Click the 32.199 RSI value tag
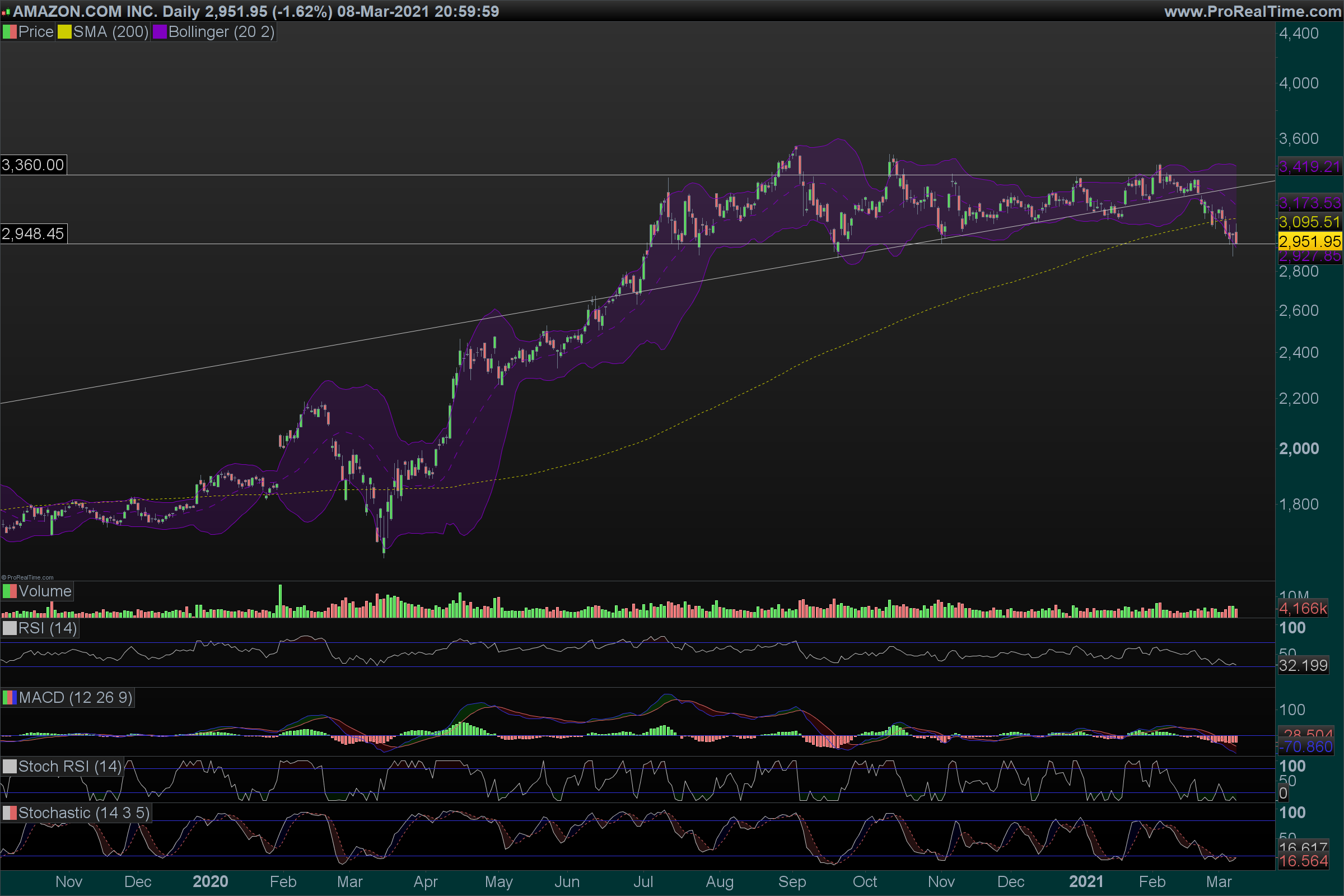 click(1303, 666)
